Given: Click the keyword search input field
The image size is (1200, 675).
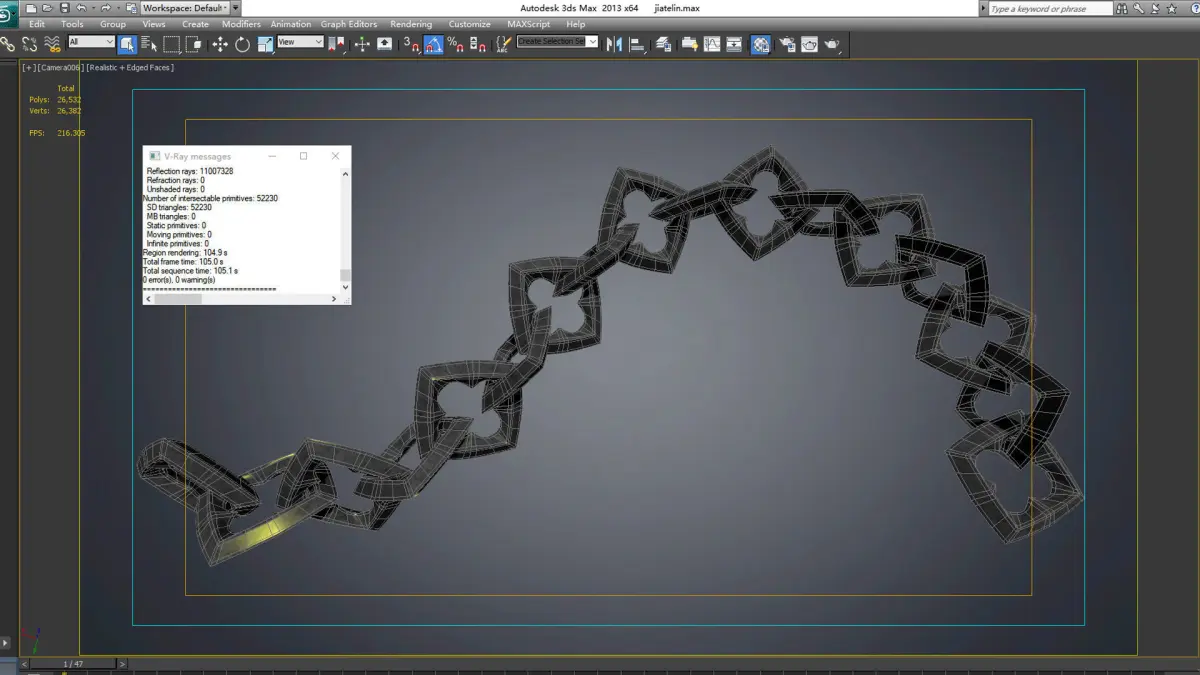Looking at the screenshot, I should [x=1050, y=9].
